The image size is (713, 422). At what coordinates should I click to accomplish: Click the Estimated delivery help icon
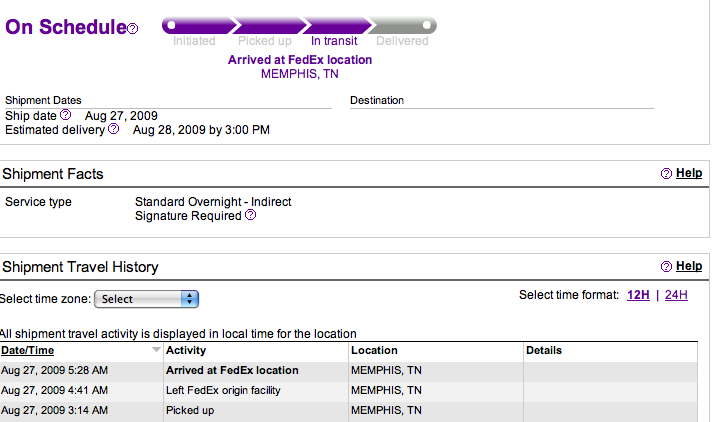point(114,129)
